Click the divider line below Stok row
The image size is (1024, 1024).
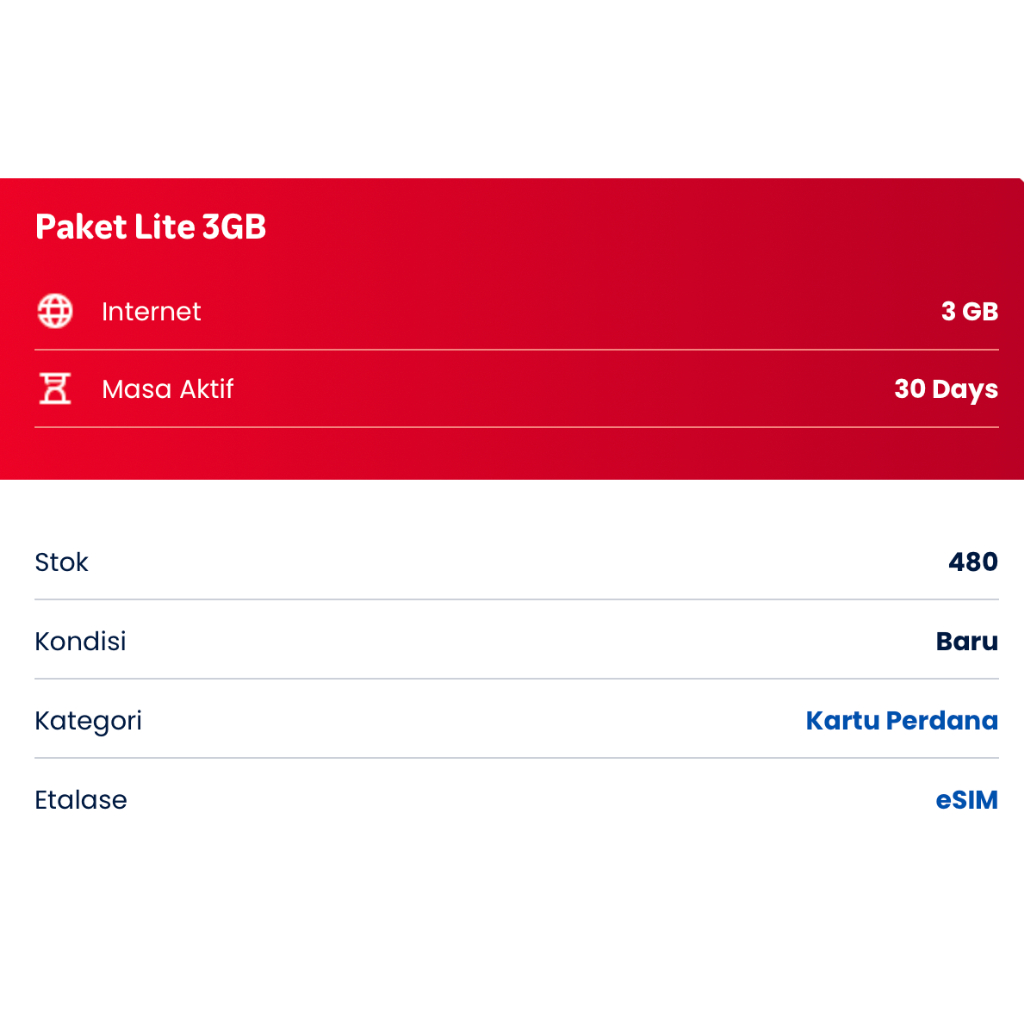[516, 599]
